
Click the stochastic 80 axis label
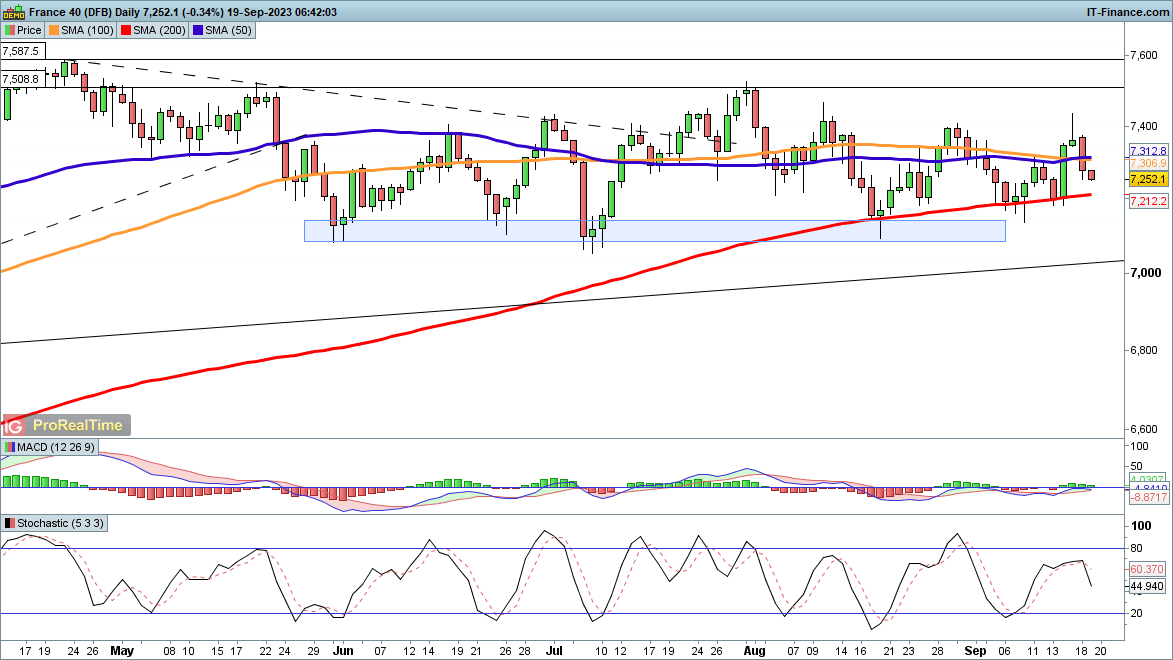1136,549
